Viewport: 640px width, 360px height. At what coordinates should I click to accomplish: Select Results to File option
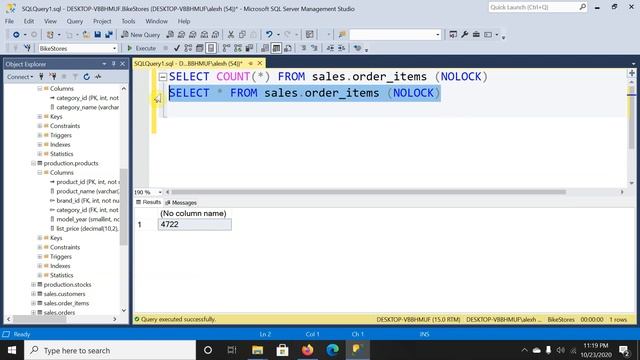[288, 48]
